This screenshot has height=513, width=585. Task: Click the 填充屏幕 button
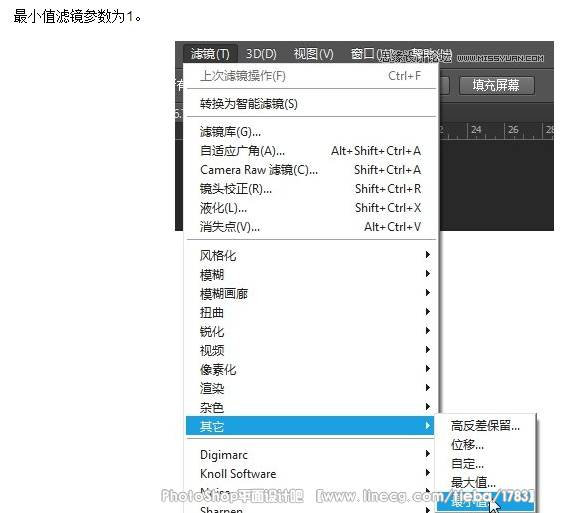click(x=496, y=85)
